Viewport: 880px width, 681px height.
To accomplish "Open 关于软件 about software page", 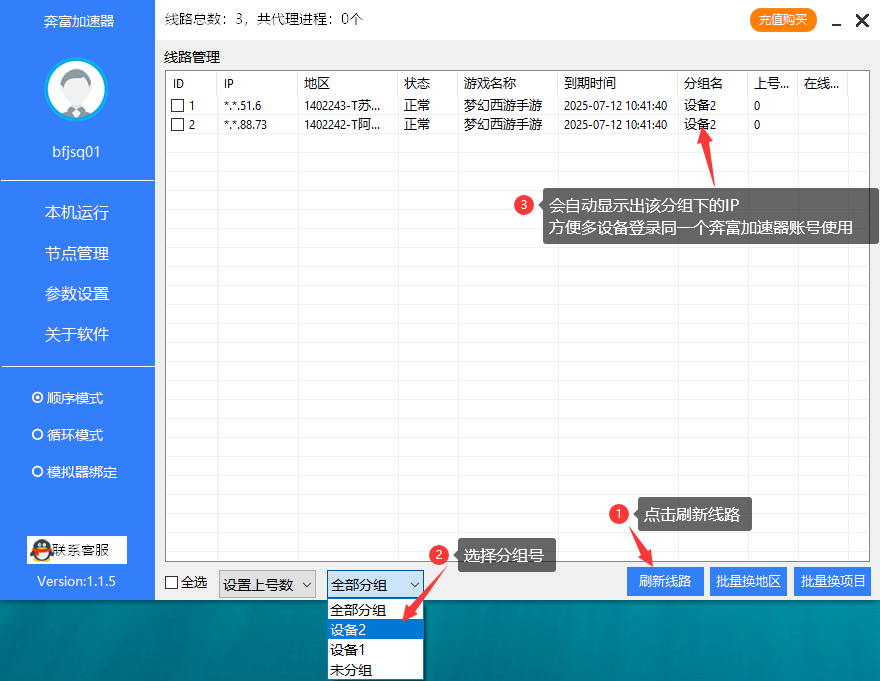I will [76, 333].
